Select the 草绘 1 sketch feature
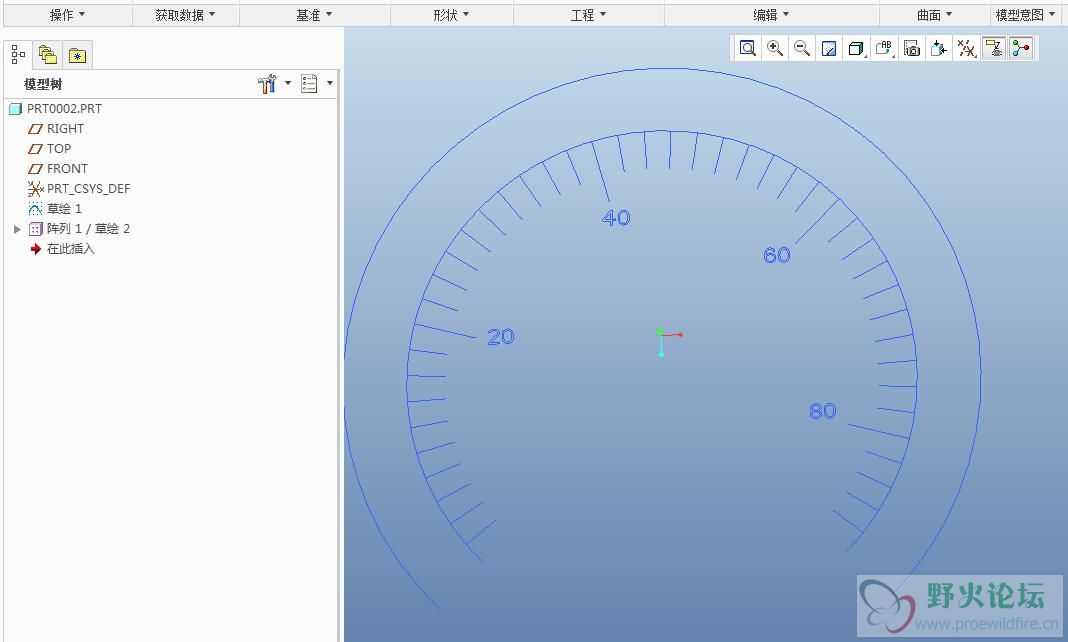Image resolution: width=1068 pixels, height=642 pixels. point(64,208)
